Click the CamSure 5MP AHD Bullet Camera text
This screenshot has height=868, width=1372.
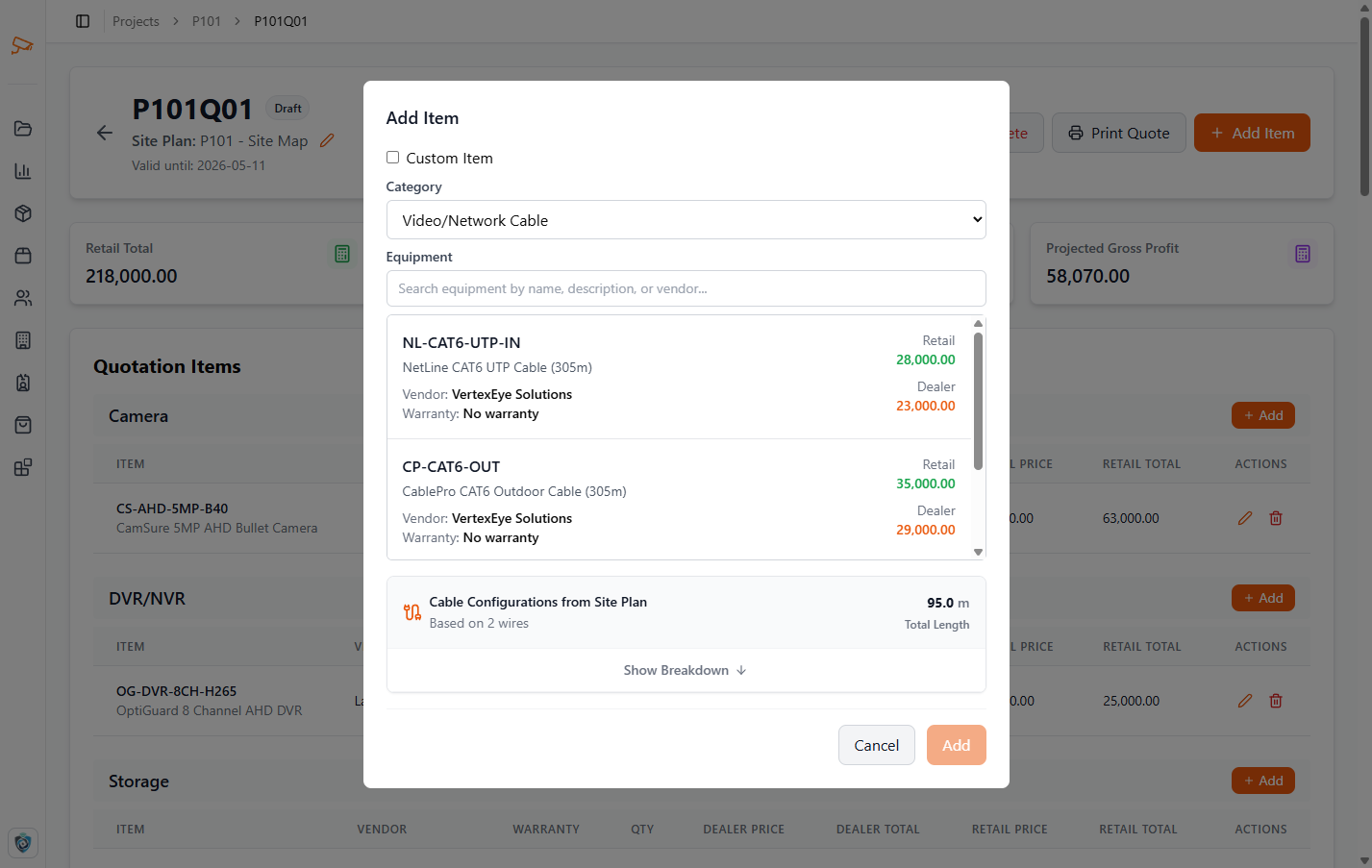[216, 528]
